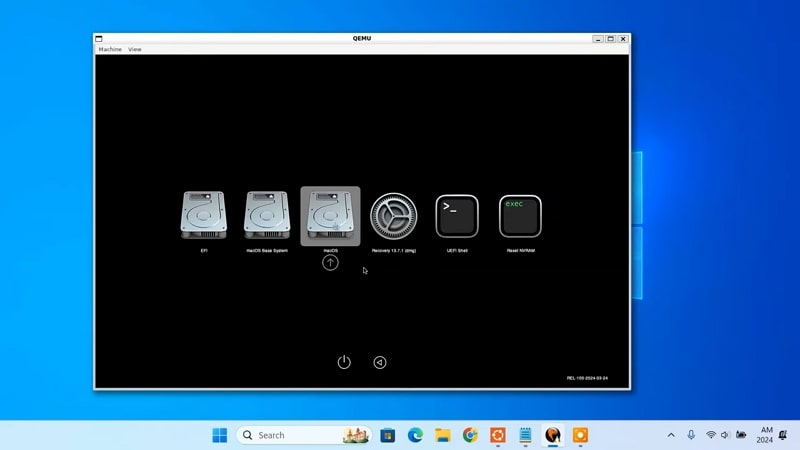The image size is (800, 450).
Task: Close the QEMU window
Action: click(623, 39)
